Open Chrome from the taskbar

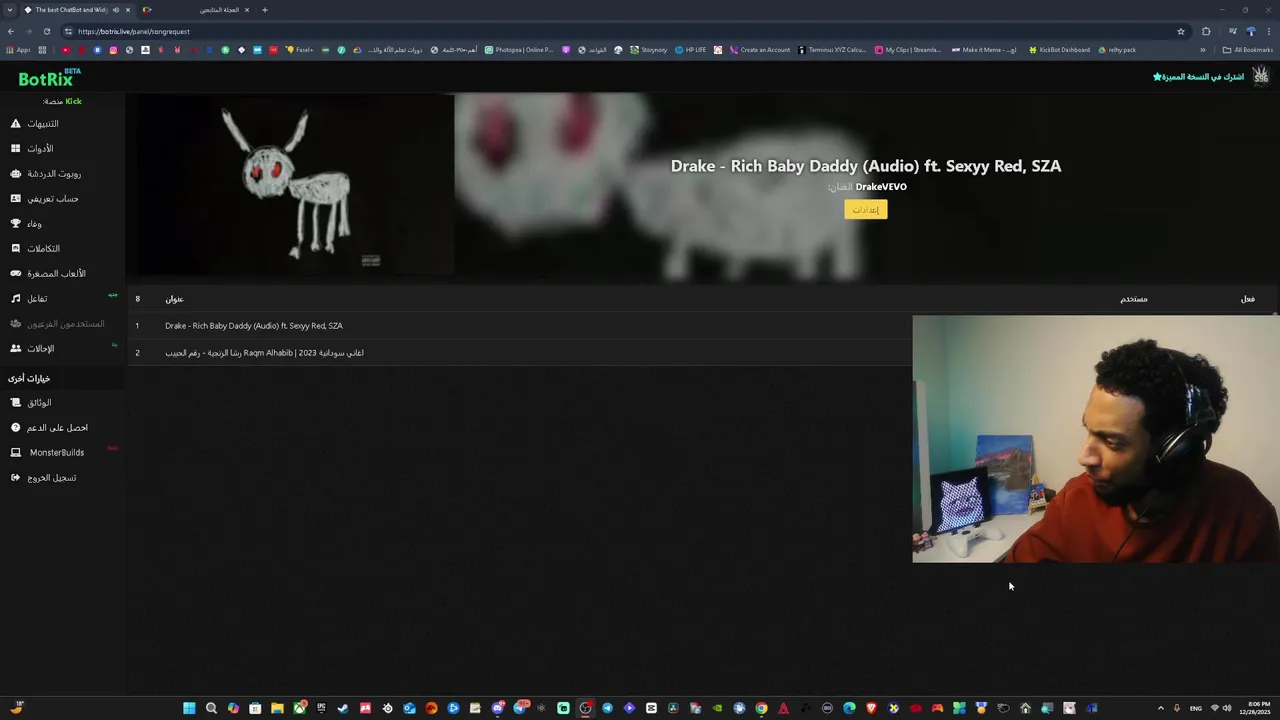761,708
